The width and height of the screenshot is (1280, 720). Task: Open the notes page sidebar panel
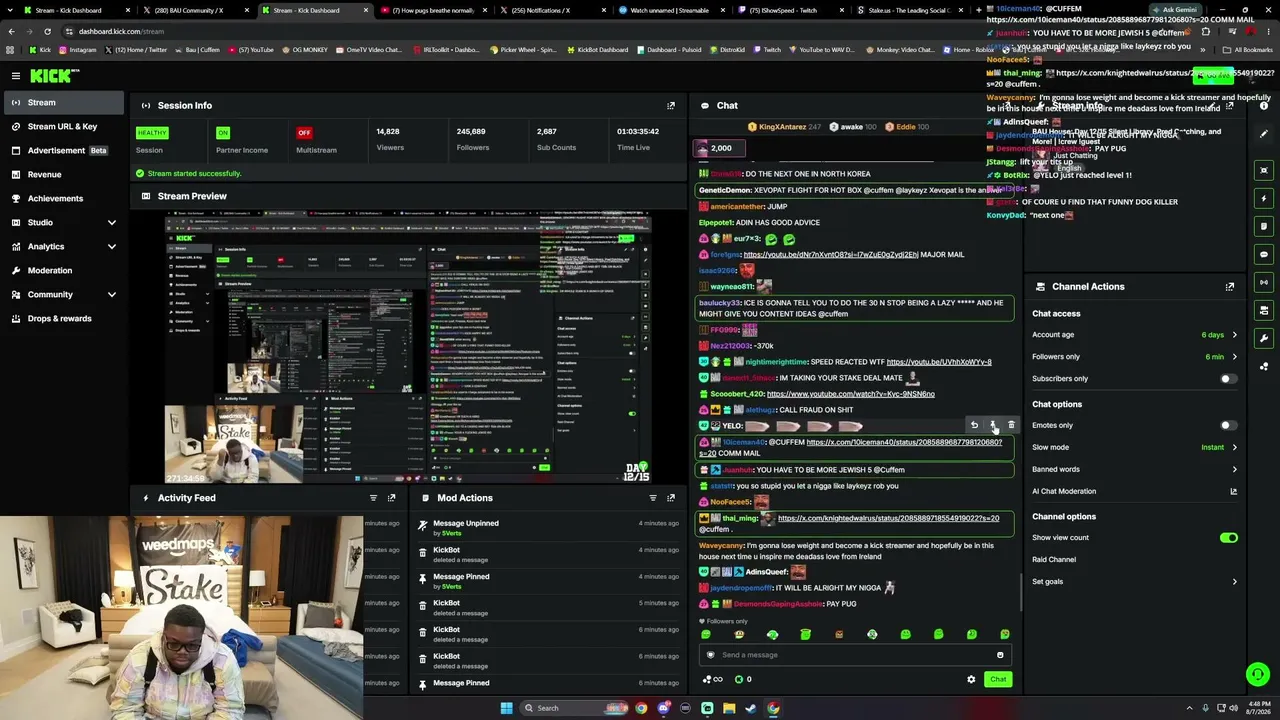[1264, 226]
